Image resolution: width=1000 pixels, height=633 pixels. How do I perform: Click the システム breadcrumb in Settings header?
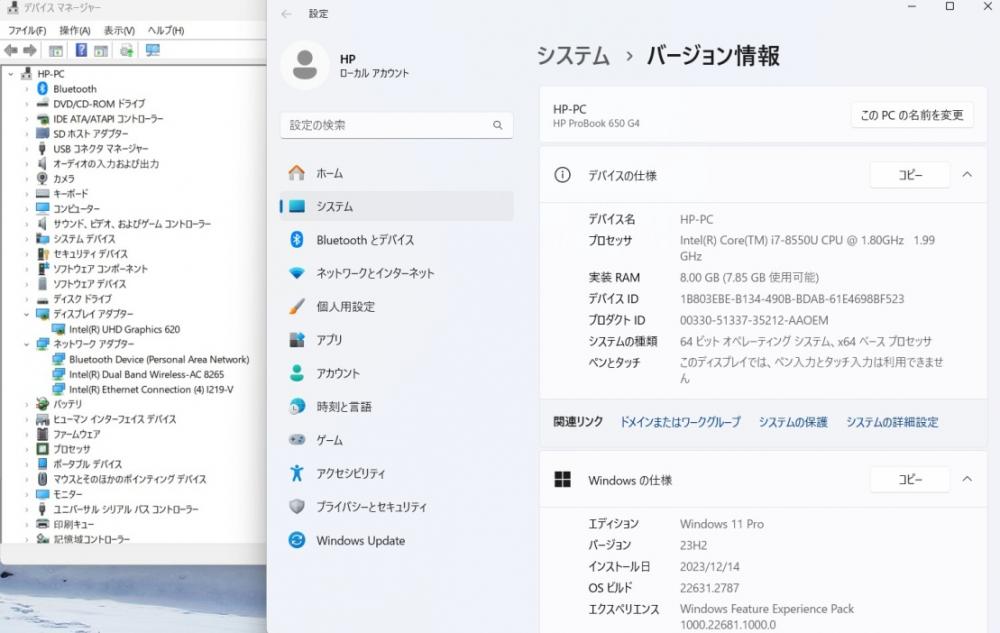[x=573, y=56]
